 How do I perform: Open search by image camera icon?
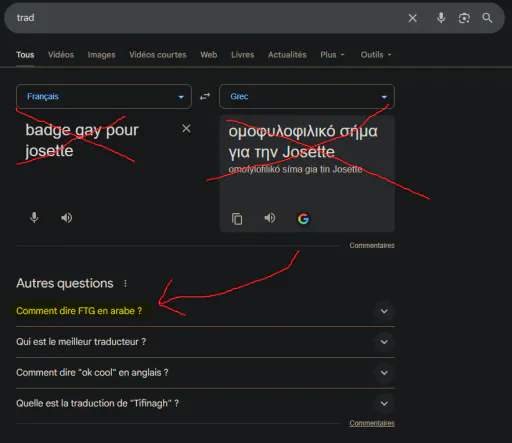click(x=464, y=18)
